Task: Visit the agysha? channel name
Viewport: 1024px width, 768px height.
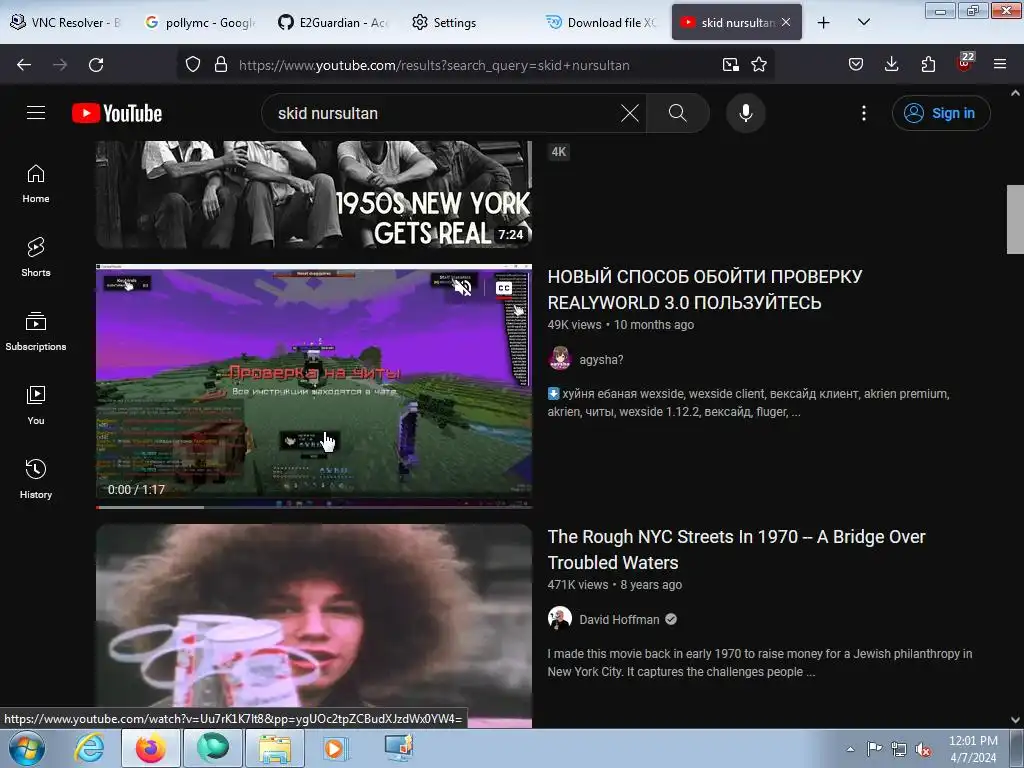Action: (601, 360)
